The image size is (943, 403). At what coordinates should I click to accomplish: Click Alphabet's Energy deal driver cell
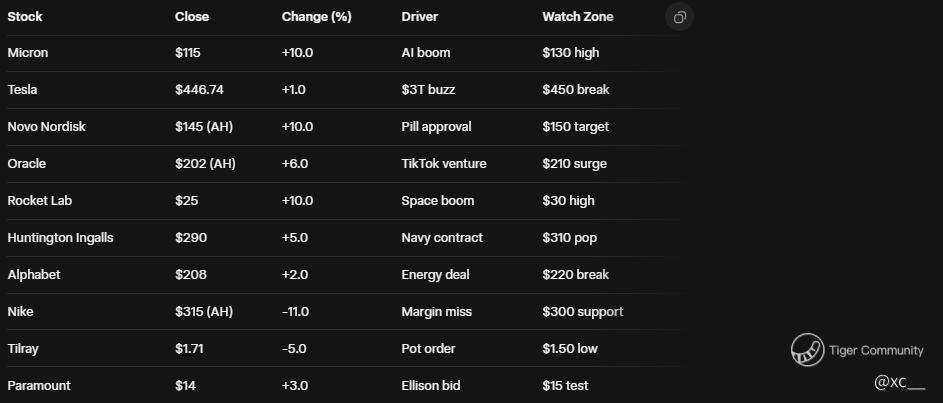point(435,275)
